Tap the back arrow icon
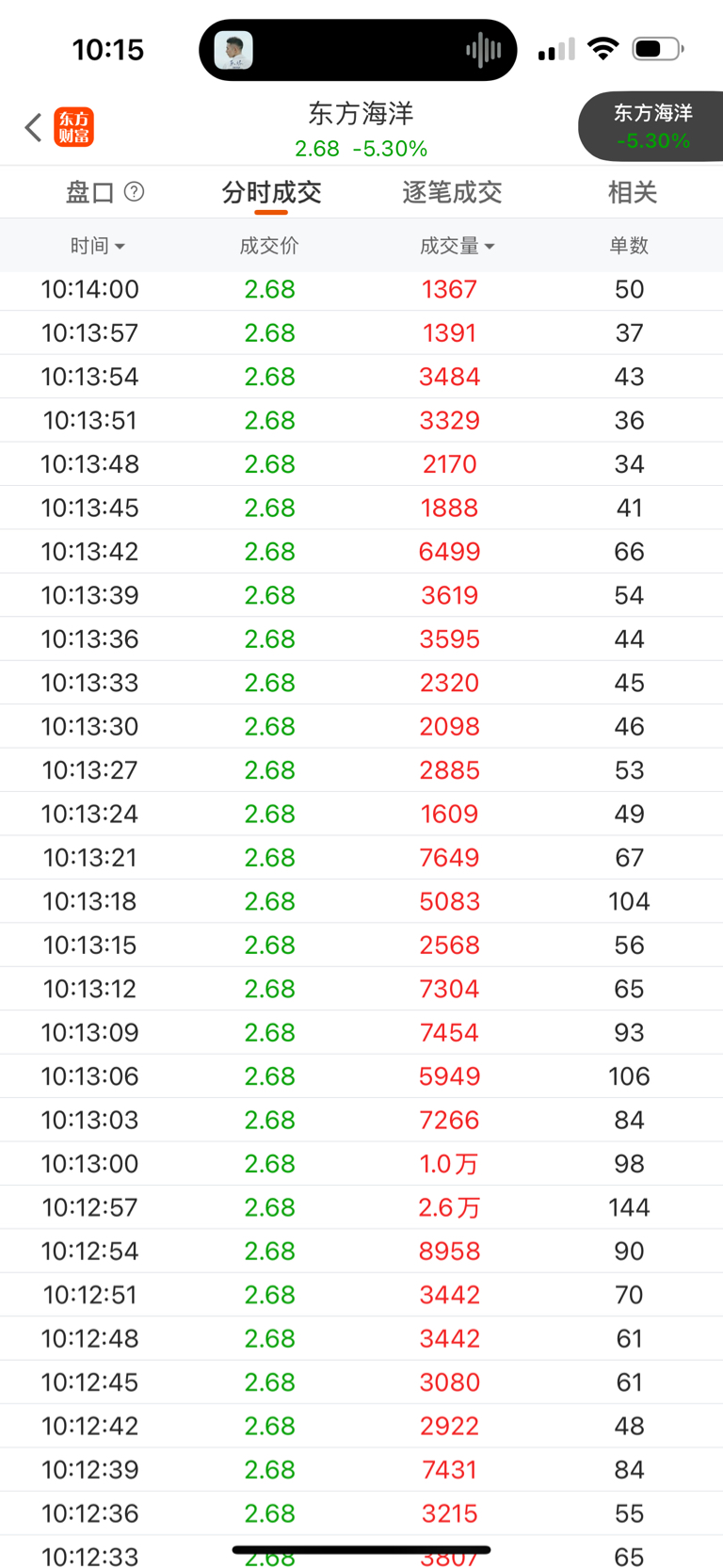Viewport: 723px width, 1568px height. pyautogui.click(x=33, y=127)
